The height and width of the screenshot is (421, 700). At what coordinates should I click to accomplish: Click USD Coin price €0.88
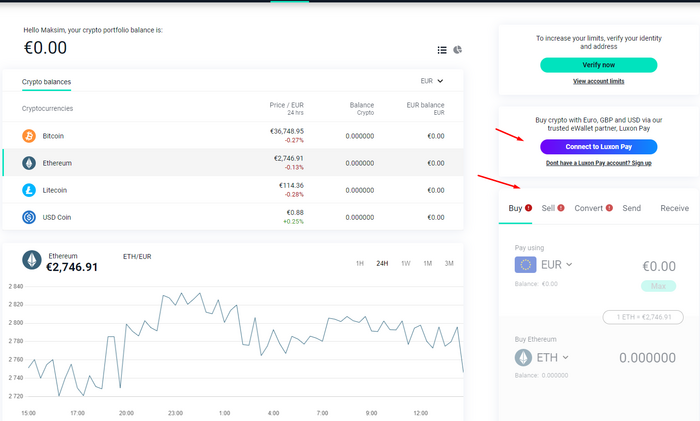295,213
